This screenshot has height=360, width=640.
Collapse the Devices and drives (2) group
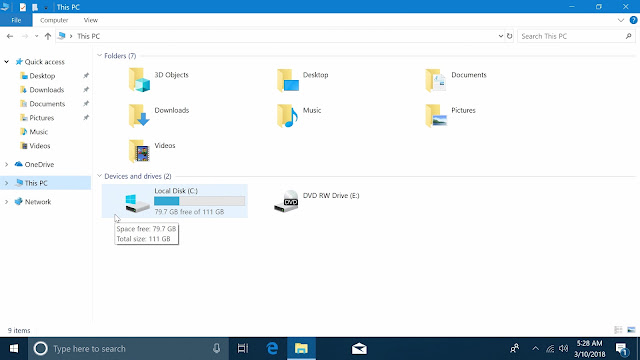pos(99,176)
